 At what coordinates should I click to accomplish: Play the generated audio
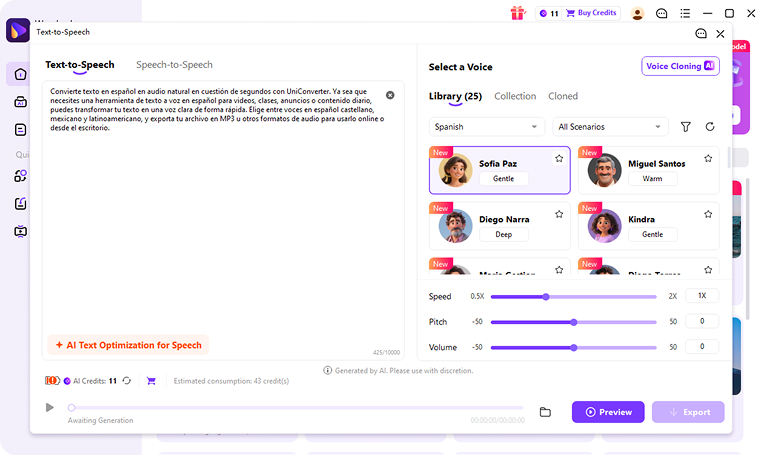pyautogui.click(x=49, y=407)
